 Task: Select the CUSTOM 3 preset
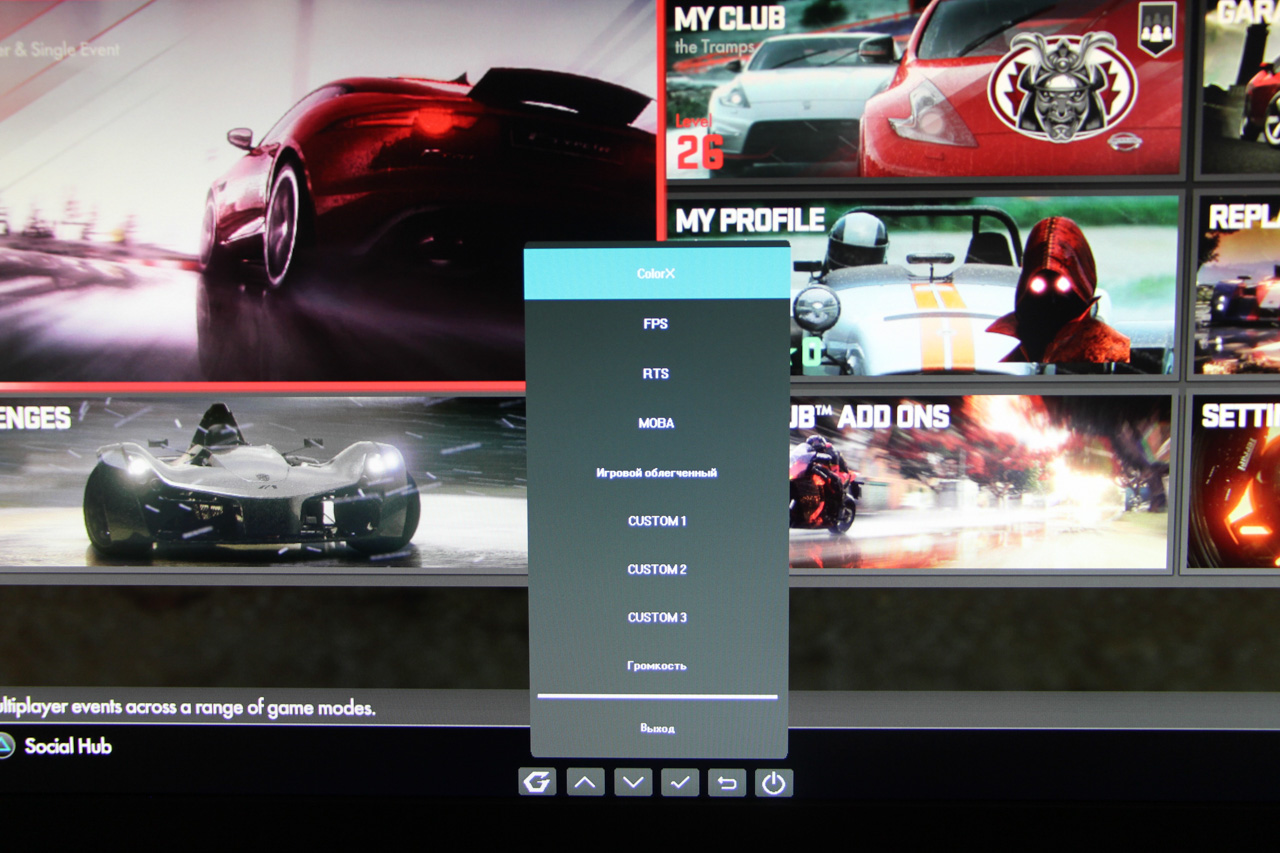[657, 617]
